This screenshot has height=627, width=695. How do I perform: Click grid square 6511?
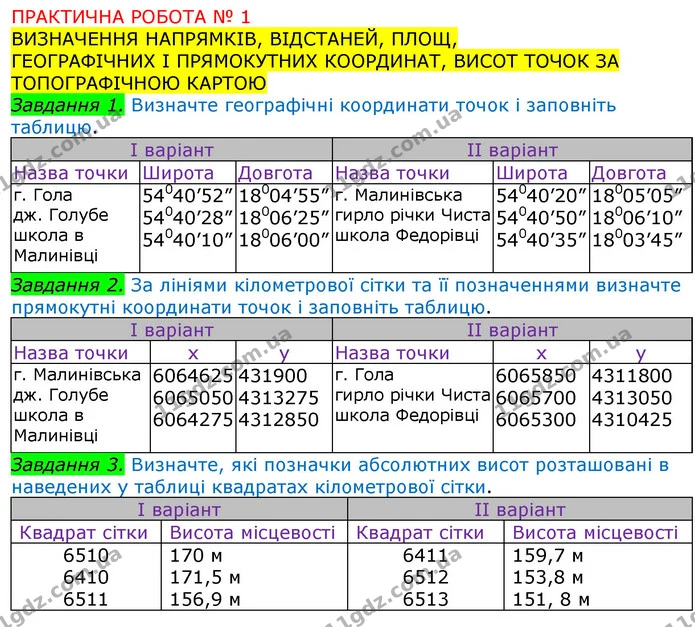[x=86, y=599]
